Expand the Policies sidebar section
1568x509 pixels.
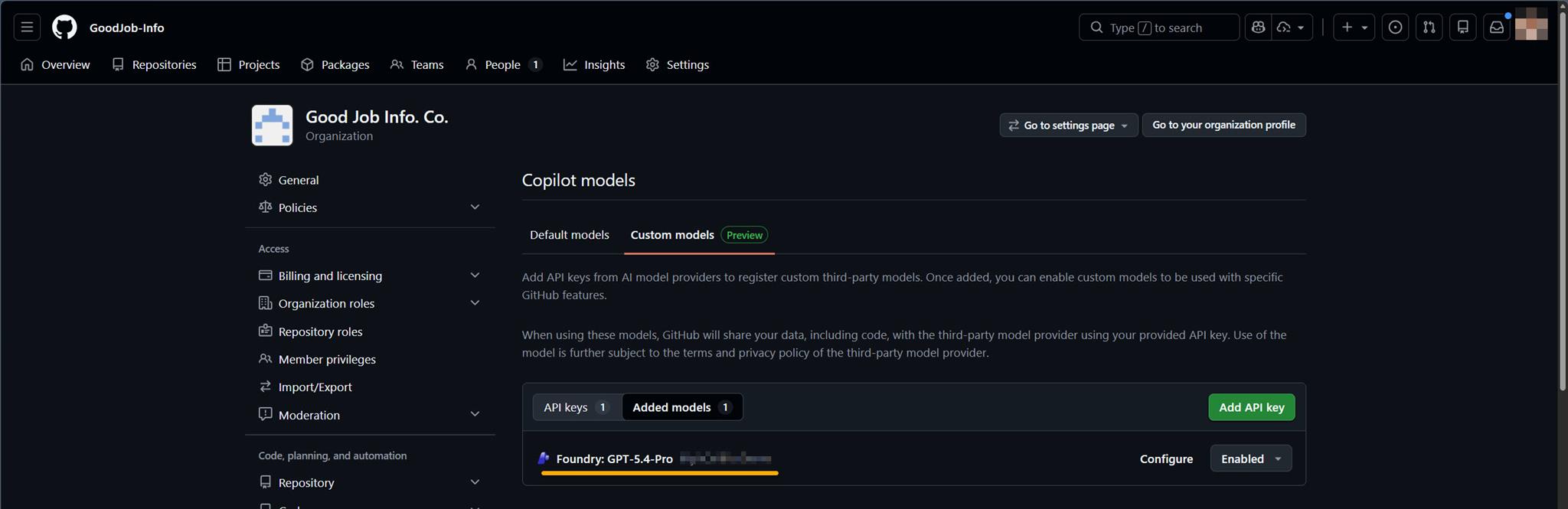pos(474,207)
